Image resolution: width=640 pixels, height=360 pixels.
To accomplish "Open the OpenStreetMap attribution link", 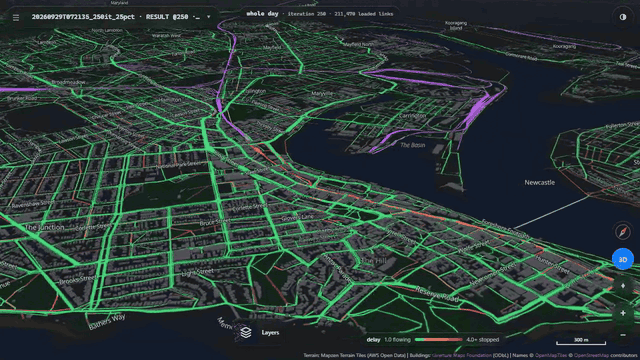I will 591,356.
